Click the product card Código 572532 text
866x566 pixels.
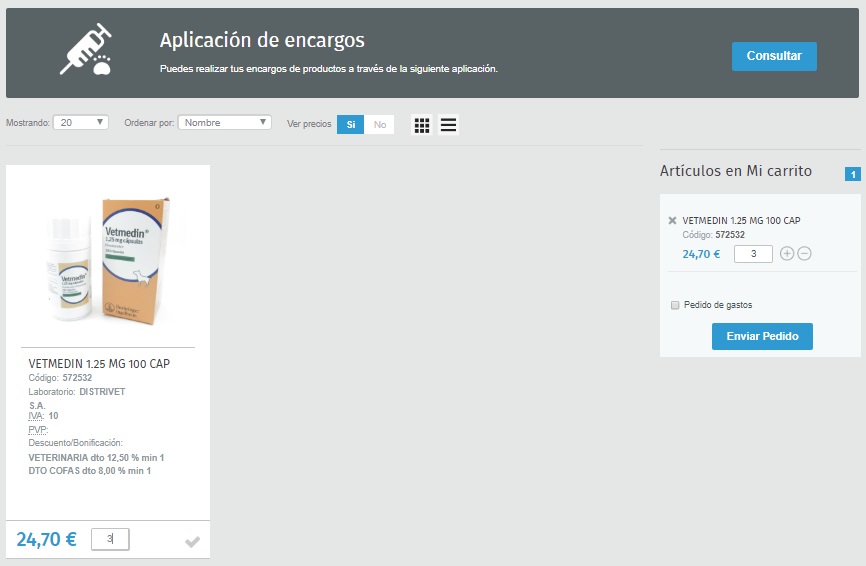60,378
